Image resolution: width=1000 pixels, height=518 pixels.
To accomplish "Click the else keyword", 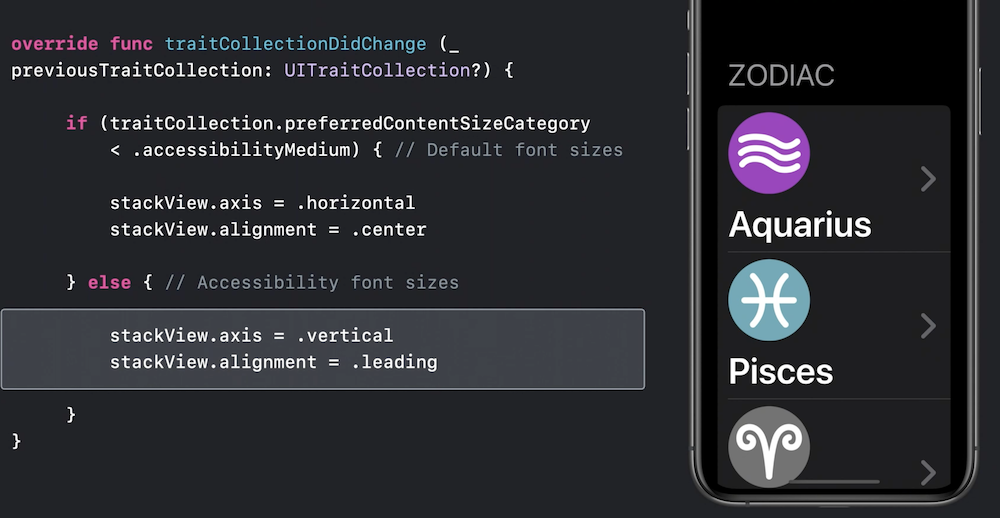I will 109,283.
